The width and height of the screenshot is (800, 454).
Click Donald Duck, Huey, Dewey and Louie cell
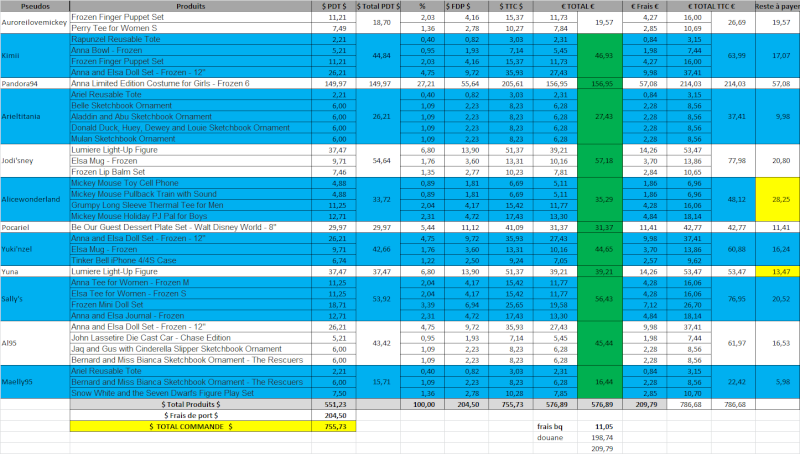(190, 128)
